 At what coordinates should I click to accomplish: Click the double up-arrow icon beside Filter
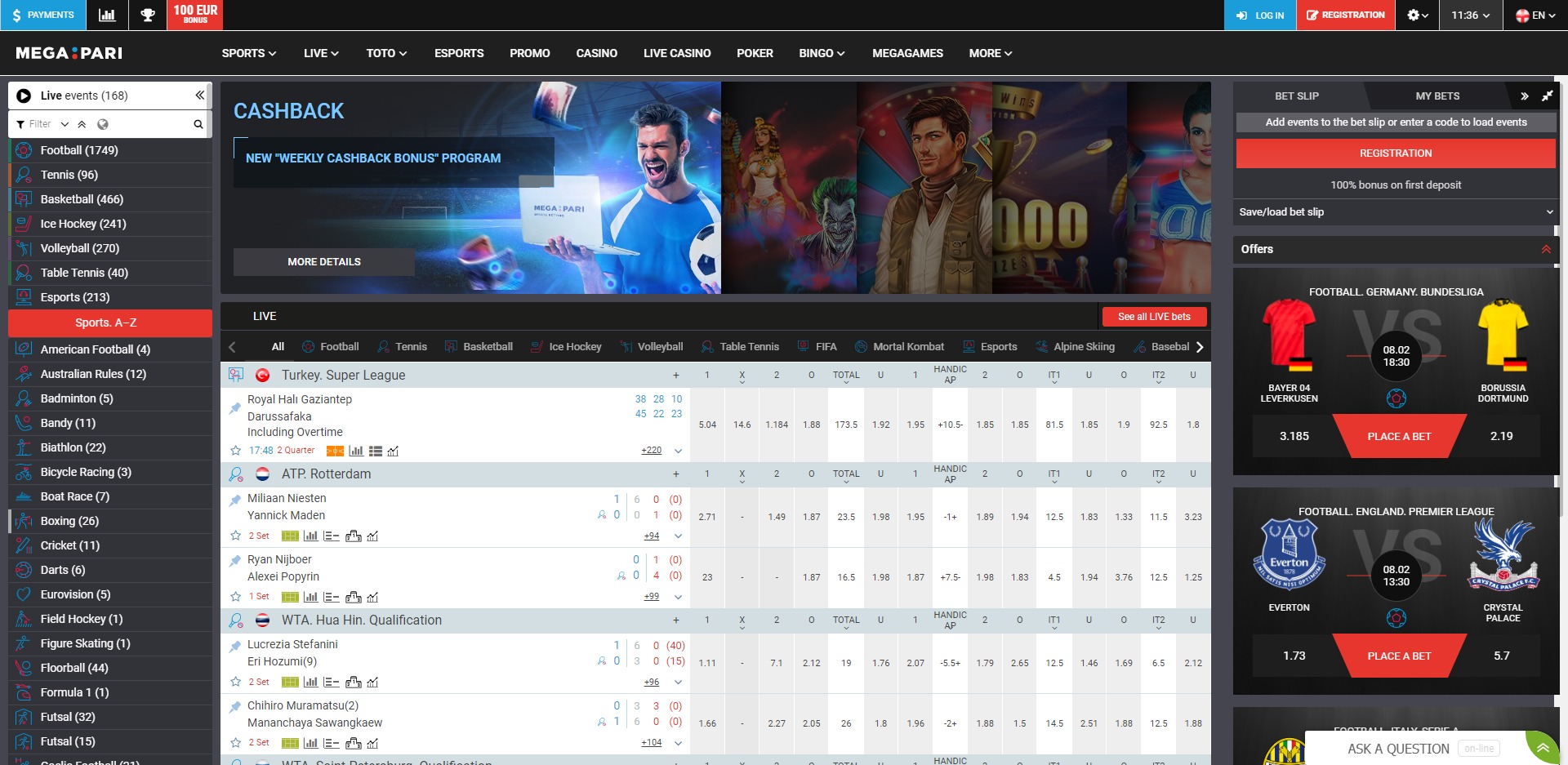click(82, 124)
